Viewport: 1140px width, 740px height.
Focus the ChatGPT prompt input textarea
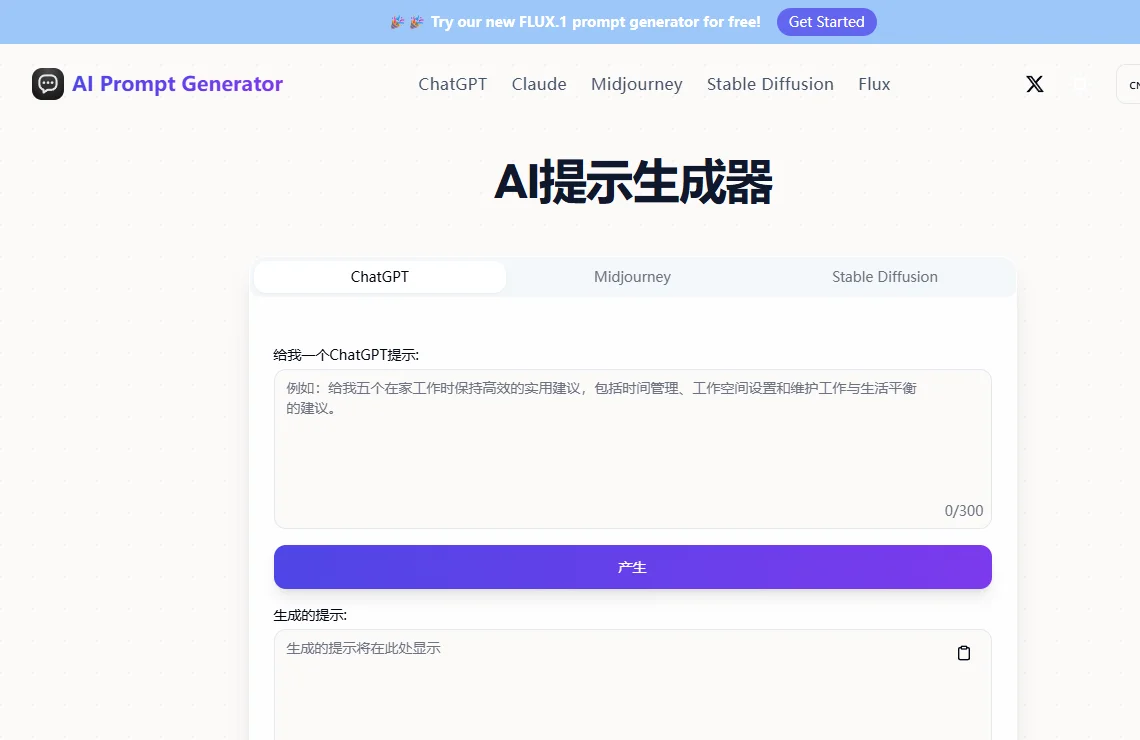(x=633, y=449)
